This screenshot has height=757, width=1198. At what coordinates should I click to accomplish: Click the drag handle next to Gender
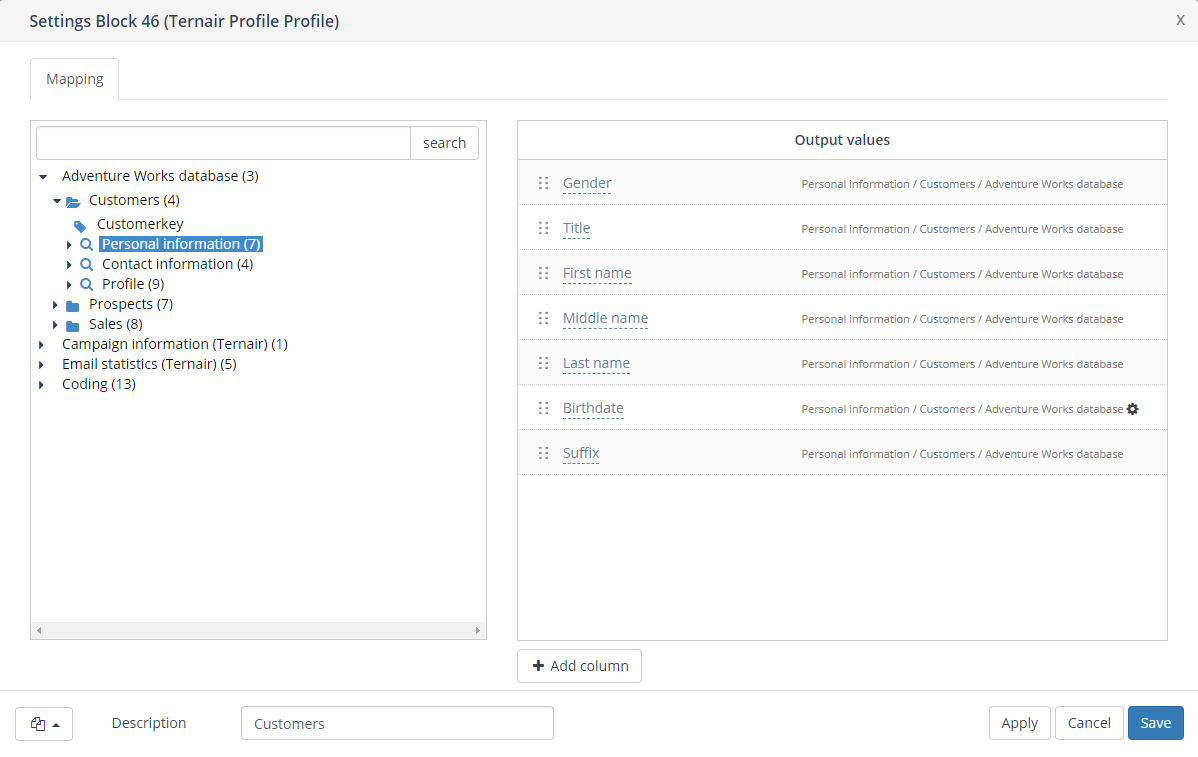(543, 183)
